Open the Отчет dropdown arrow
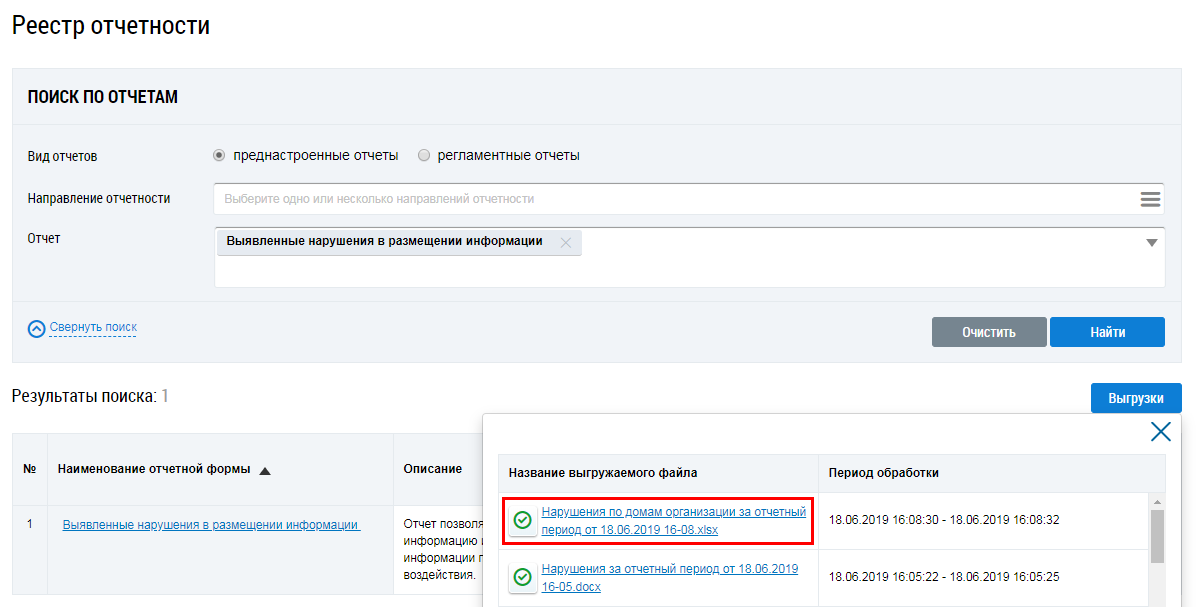The image size is (1203, 607). [x=1151, y=243]
